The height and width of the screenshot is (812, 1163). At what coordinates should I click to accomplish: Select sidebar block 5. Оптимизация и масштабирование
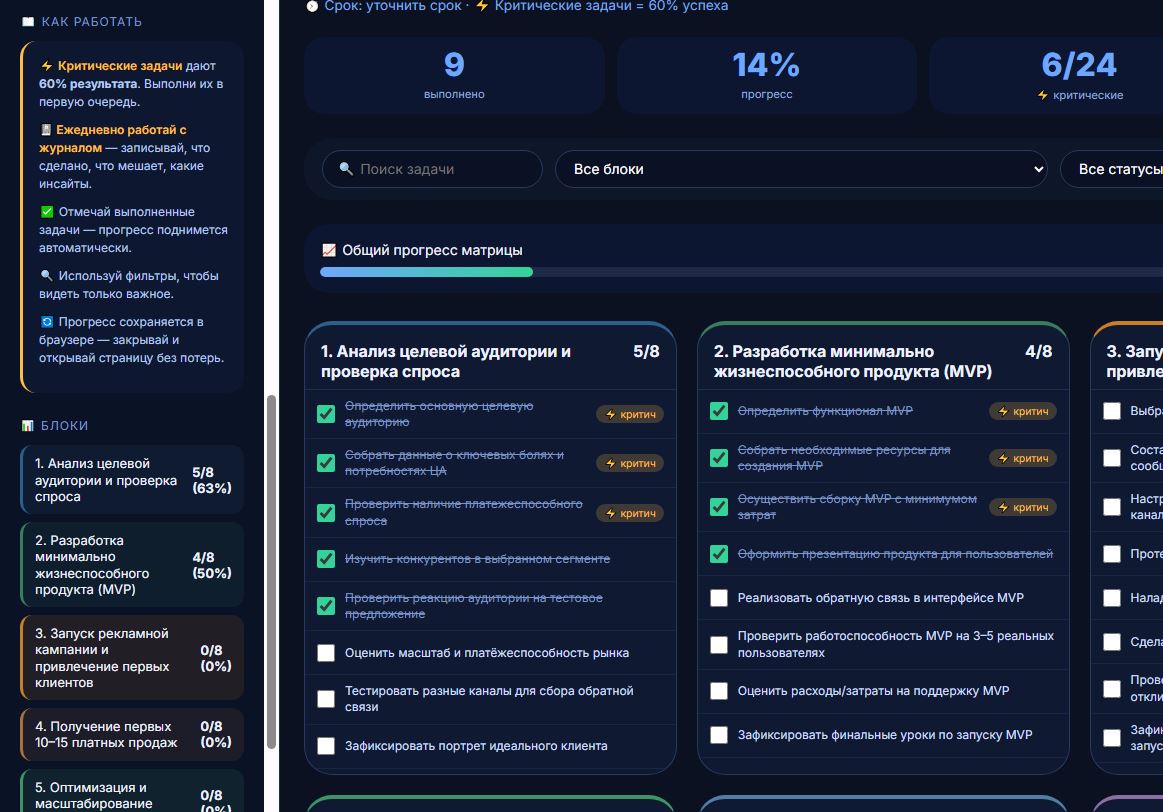coord(132,791)
